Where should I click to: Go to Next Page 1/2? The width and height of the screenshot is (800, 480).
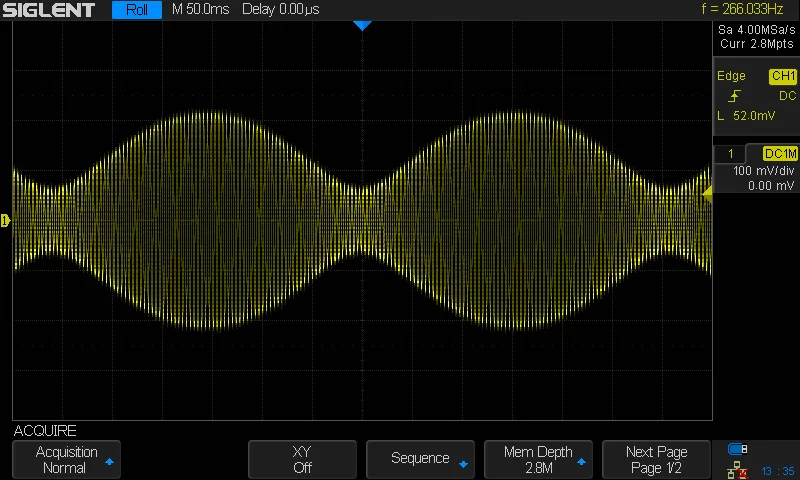coord(656,460)
